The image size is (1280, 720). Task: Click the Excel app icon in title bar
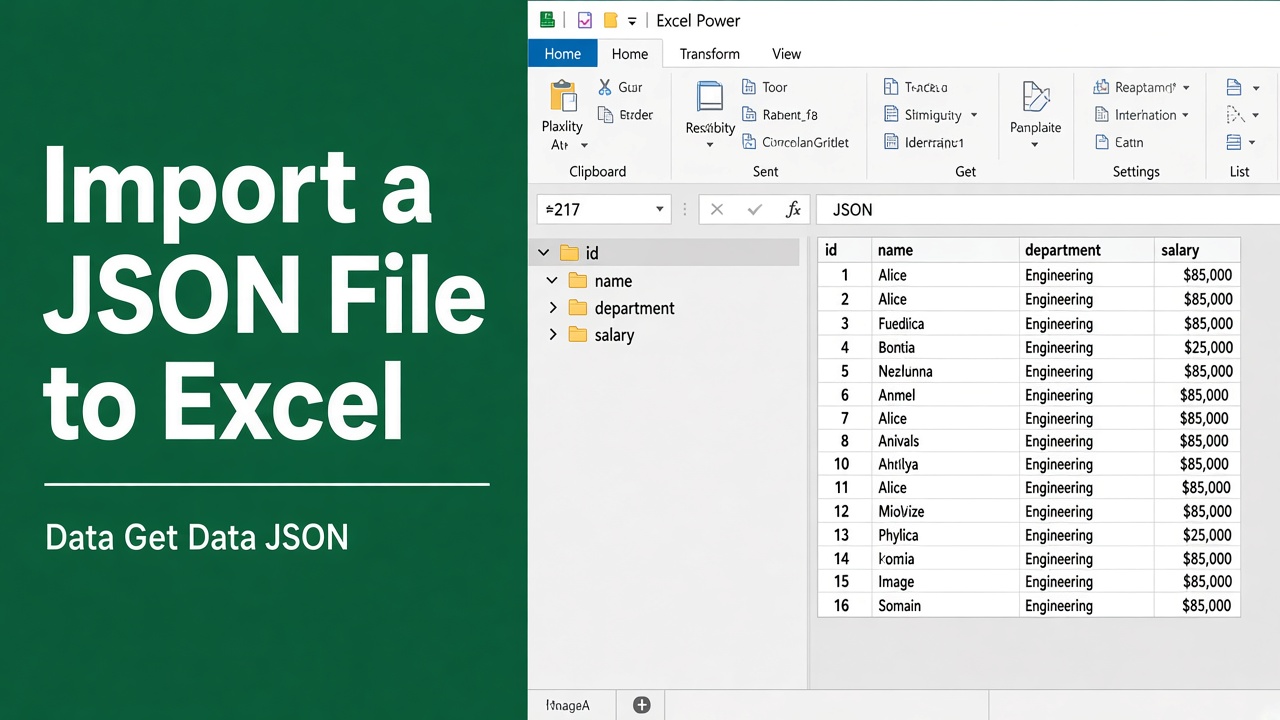pyautogui.click(x=547, y=20)
